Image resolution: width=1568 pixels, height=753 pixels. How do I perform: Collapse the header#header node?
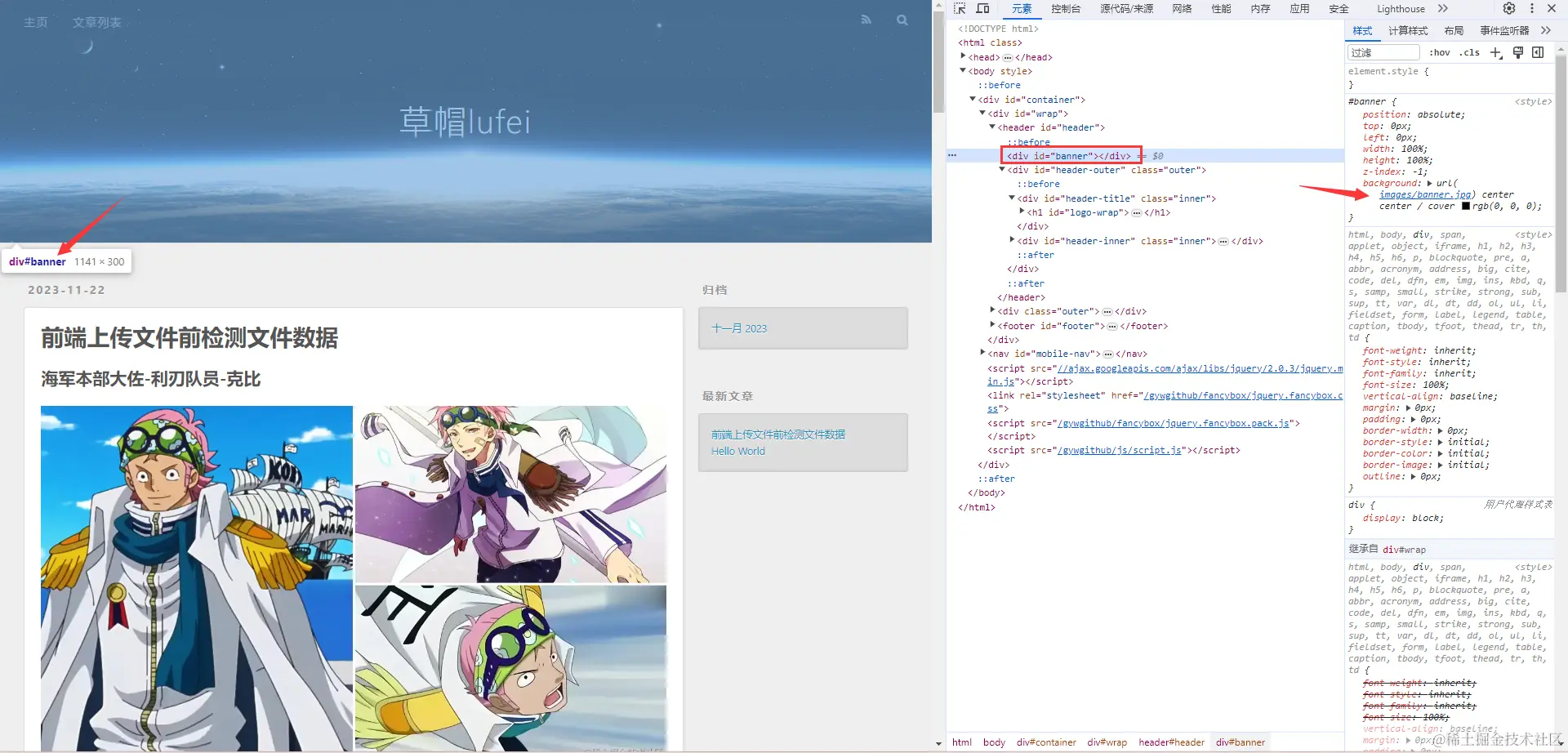coord(992,127)
